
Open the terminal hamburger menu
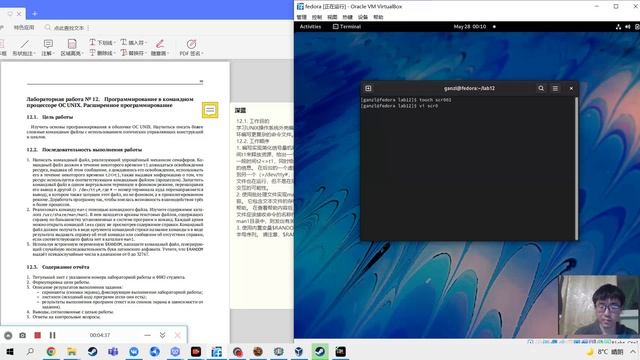pyautogui.click(x=555, y=88)
